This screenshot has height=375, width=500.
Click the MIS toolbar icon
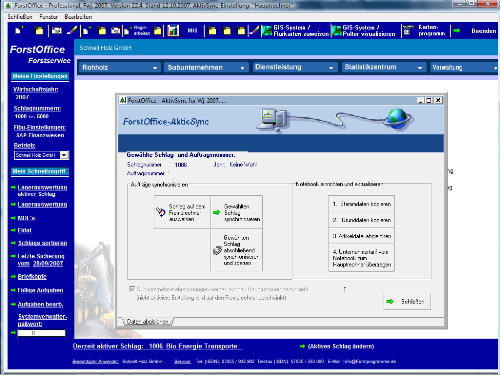(x=192, y=31)
